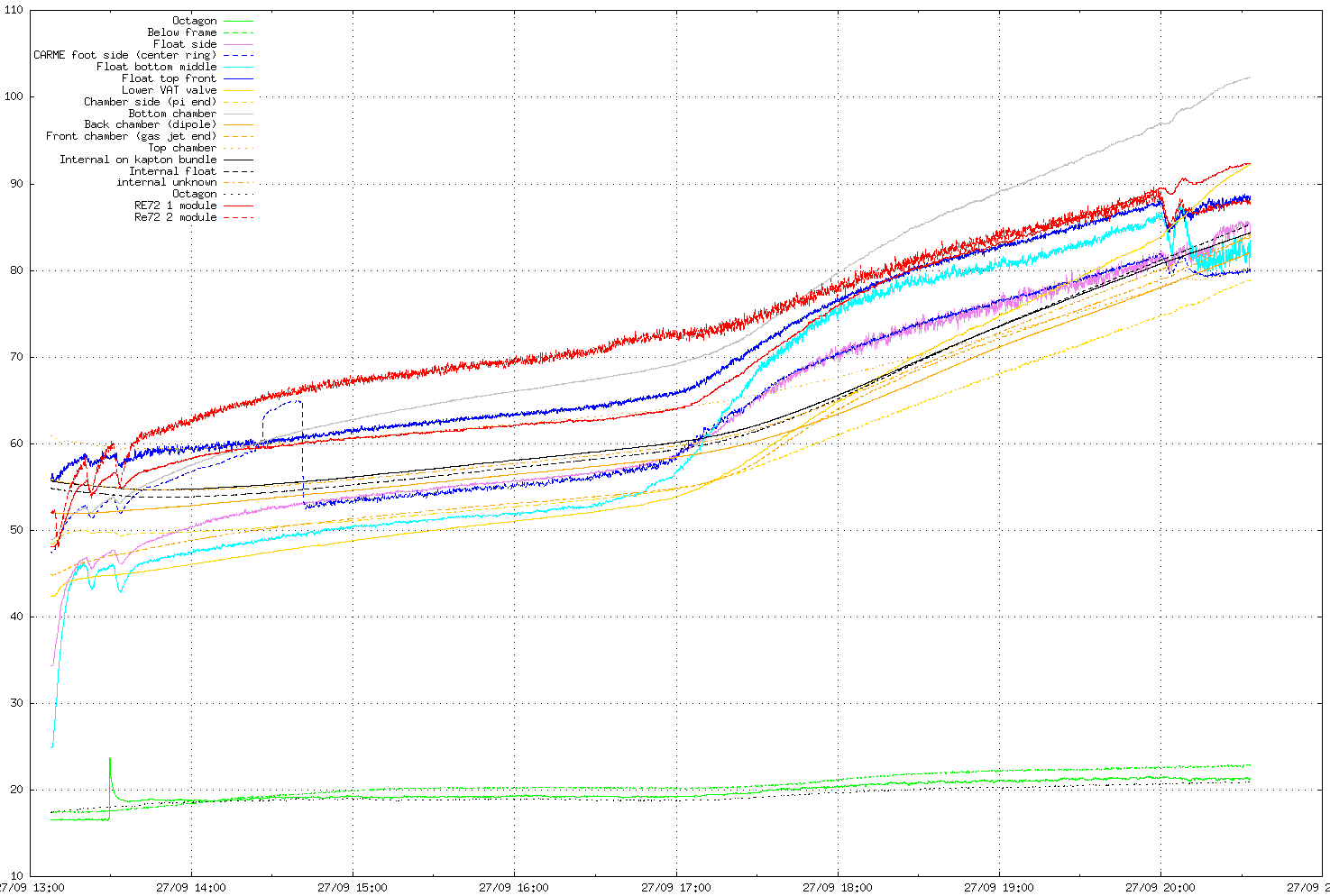Select the 'Re72 2 module' legend entry
1330x896 pixels.
click(176, 217)
